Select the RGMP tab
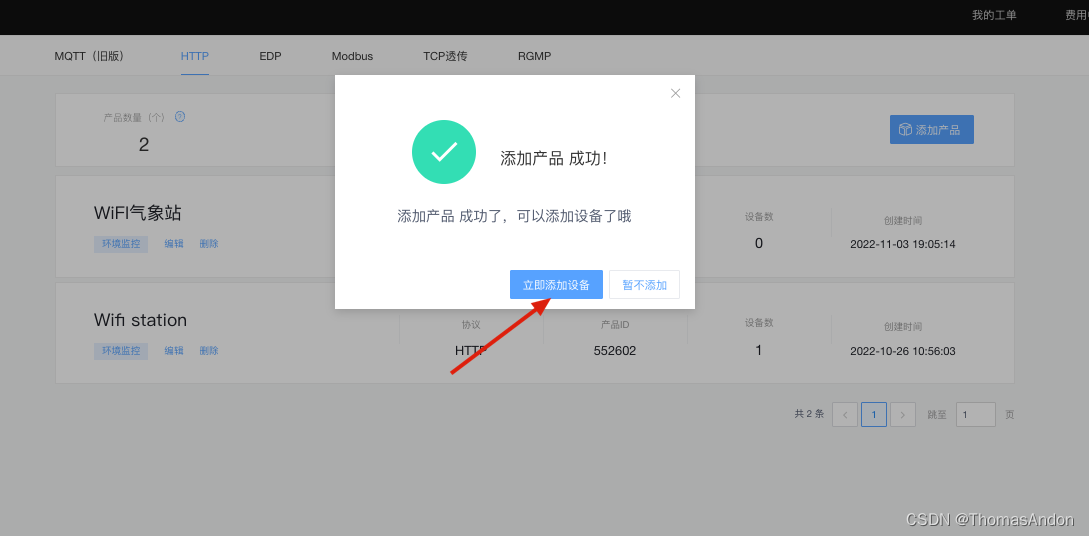 click(x=534, y=56)
